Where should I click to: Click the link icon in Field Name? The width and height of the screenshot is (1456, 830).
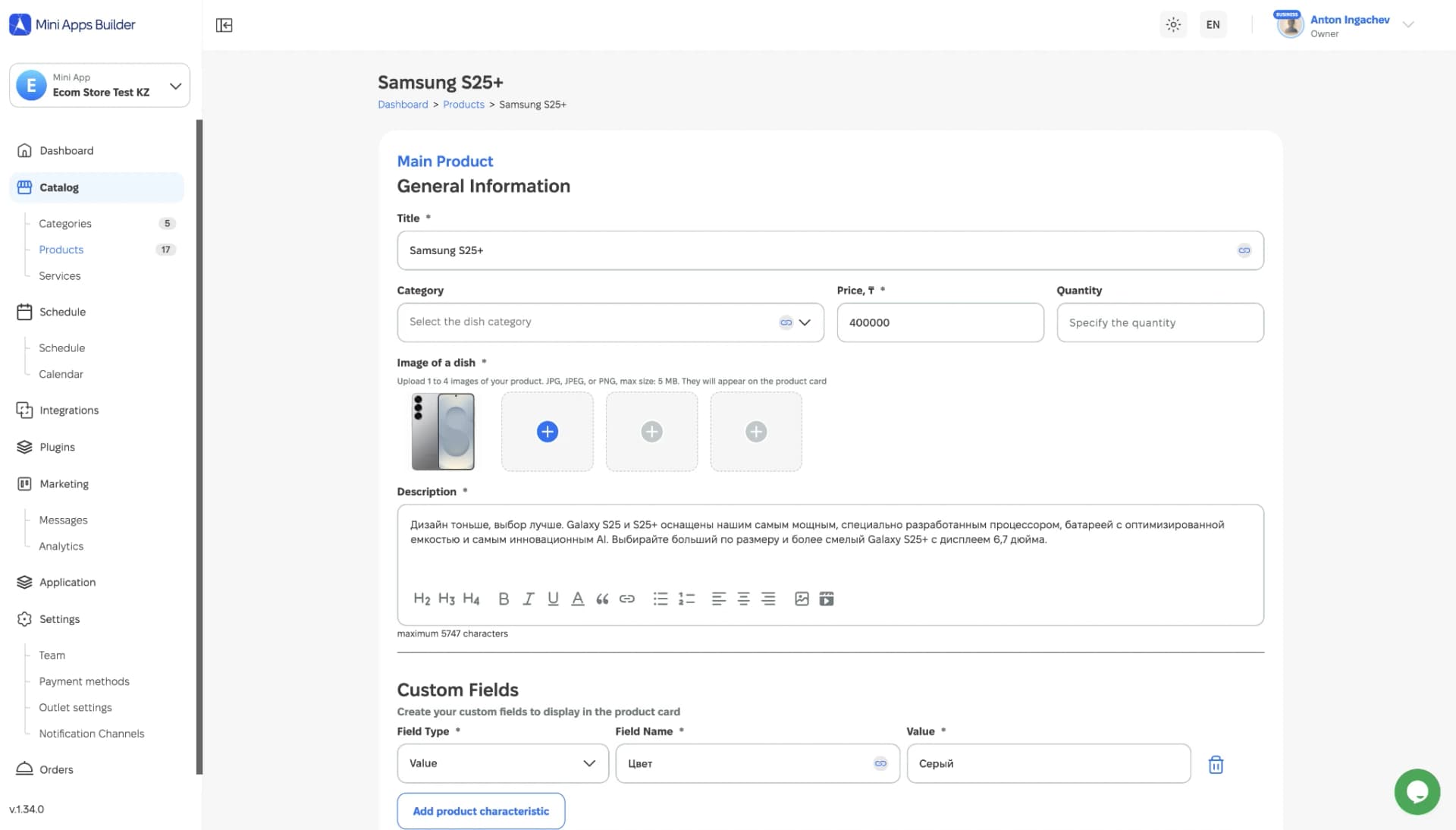880,763
